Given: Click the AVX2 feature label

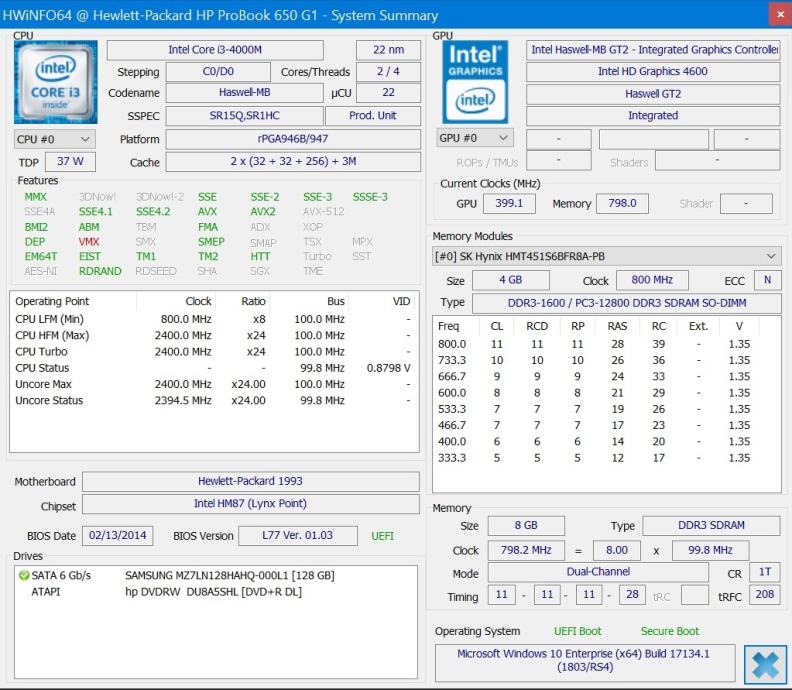Looking at the screenshot, I should coord(263,212).
